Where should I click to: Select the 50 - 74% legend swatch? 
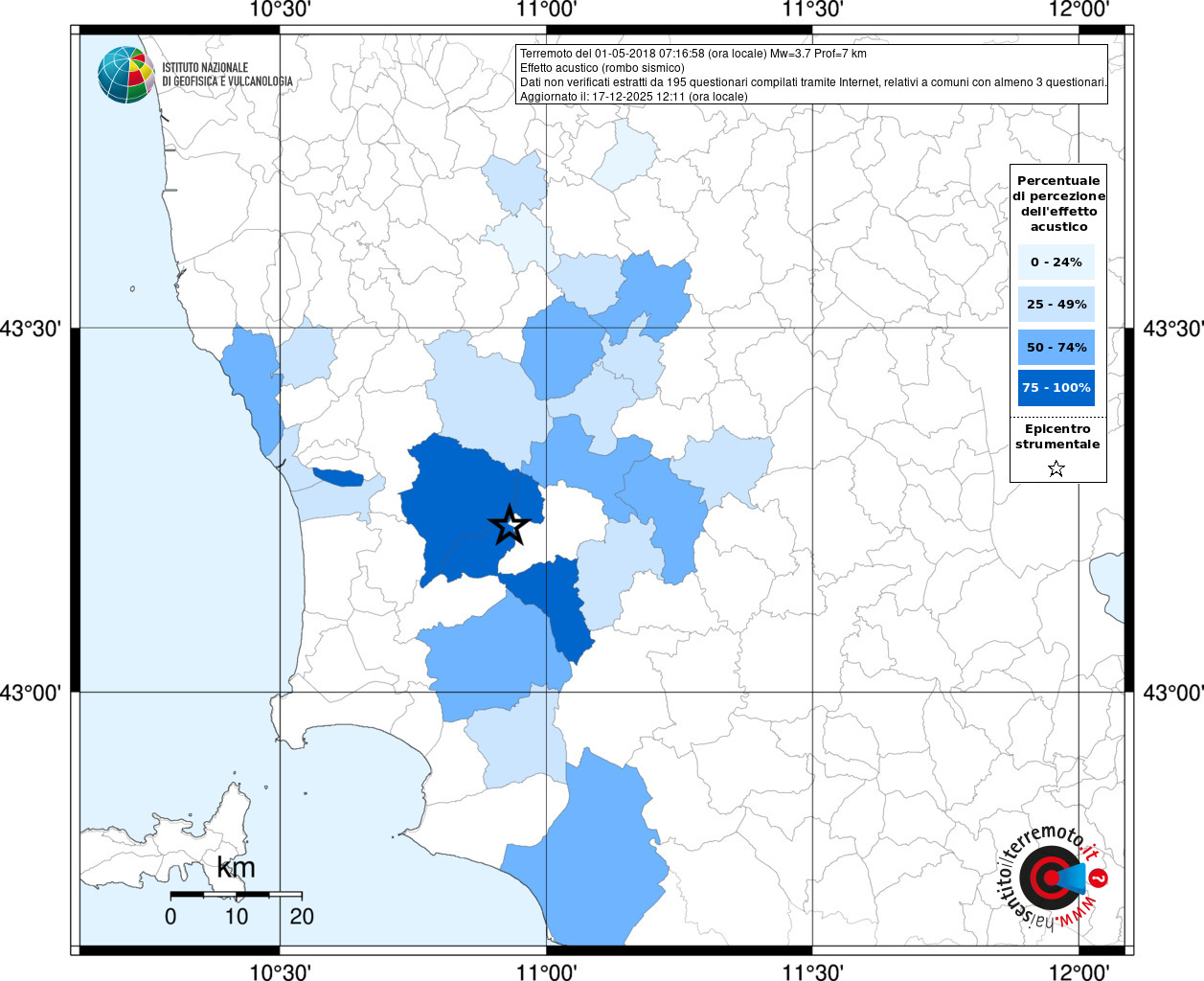tap(1056, 347)
